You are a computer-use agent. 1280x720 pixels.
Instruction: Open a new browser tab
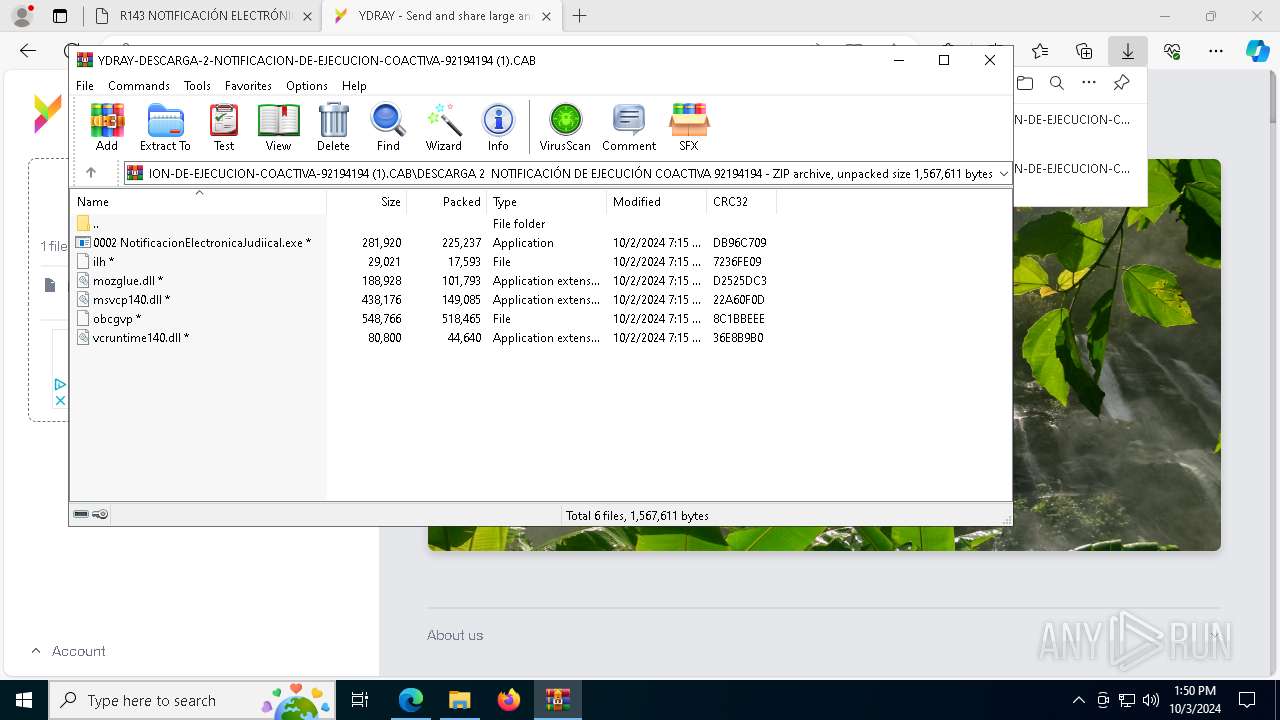tap(579, 16)
